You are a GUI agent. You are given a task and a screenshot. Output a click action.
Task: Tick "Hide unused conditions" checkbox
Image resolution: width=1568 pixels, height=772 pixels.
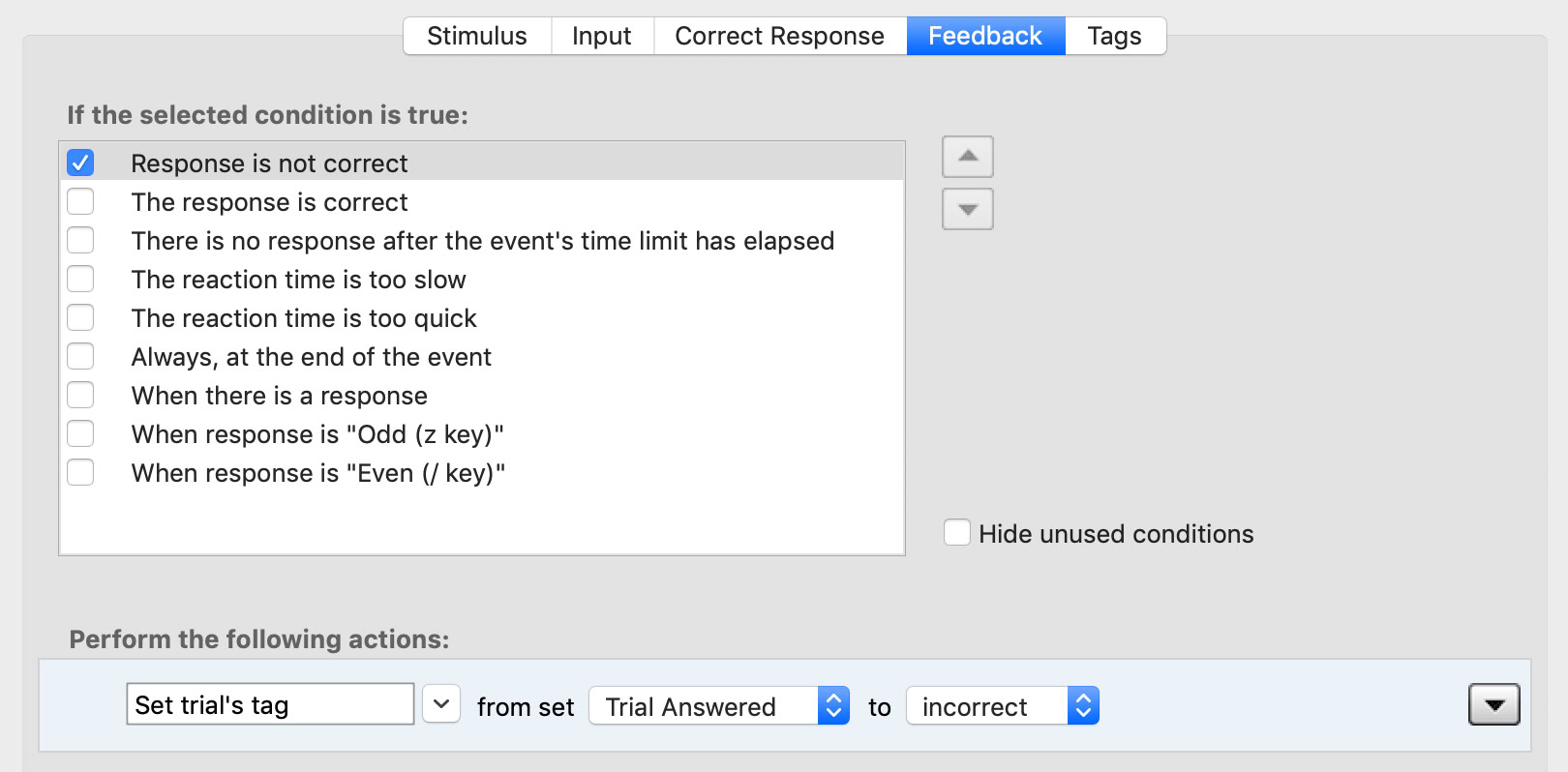(957, 533)
